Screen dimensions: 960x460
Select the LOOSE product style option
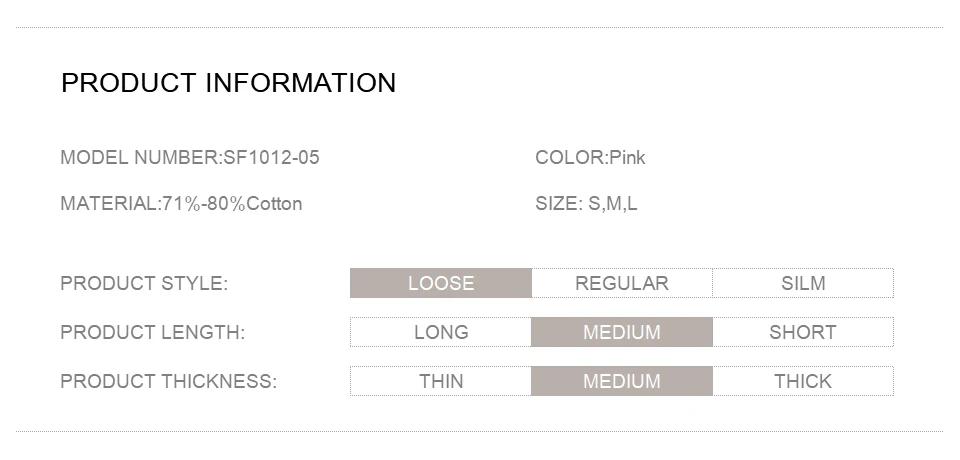[441, 283]
